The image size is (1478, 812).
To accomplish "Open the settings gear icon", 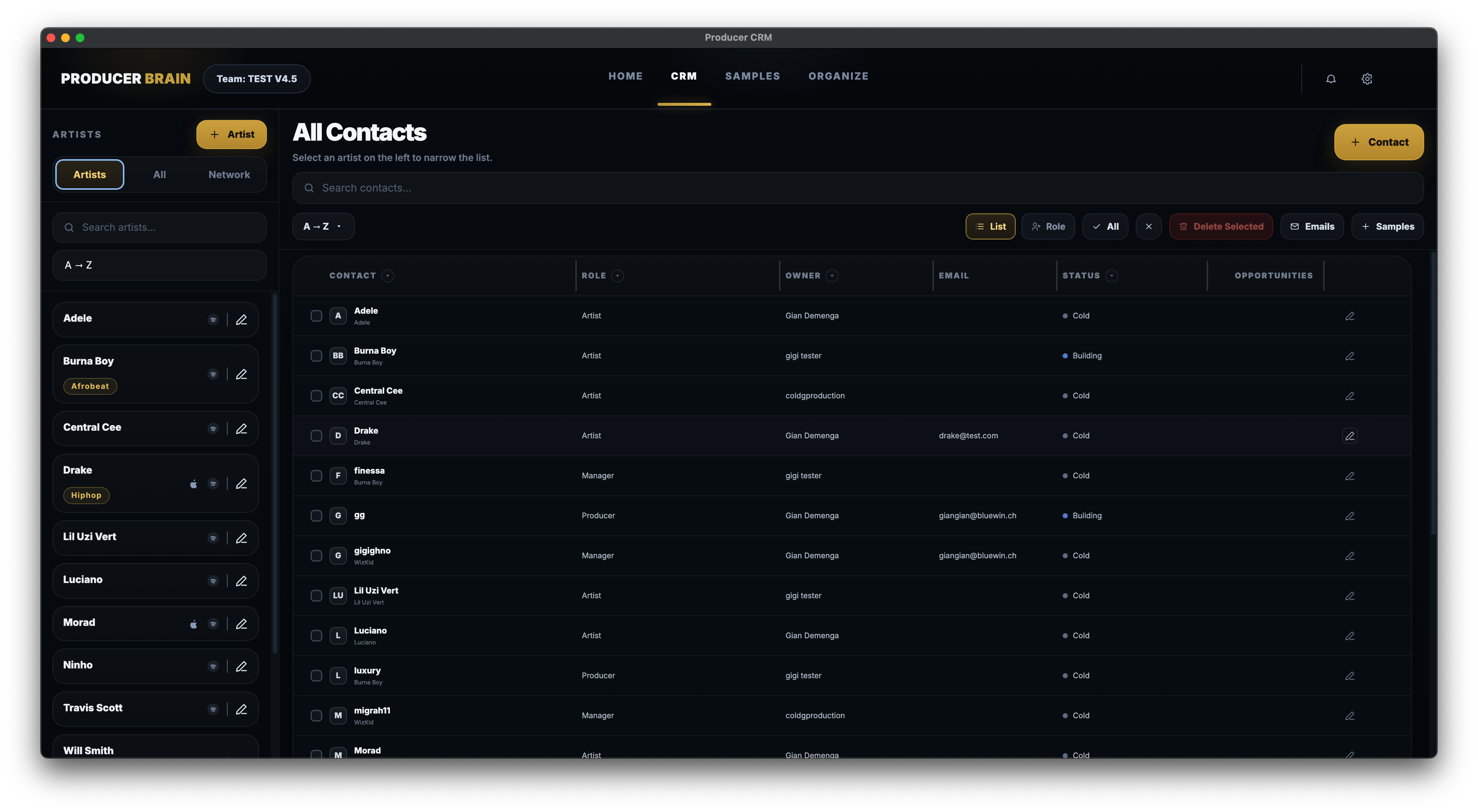I will (1367, 79).
